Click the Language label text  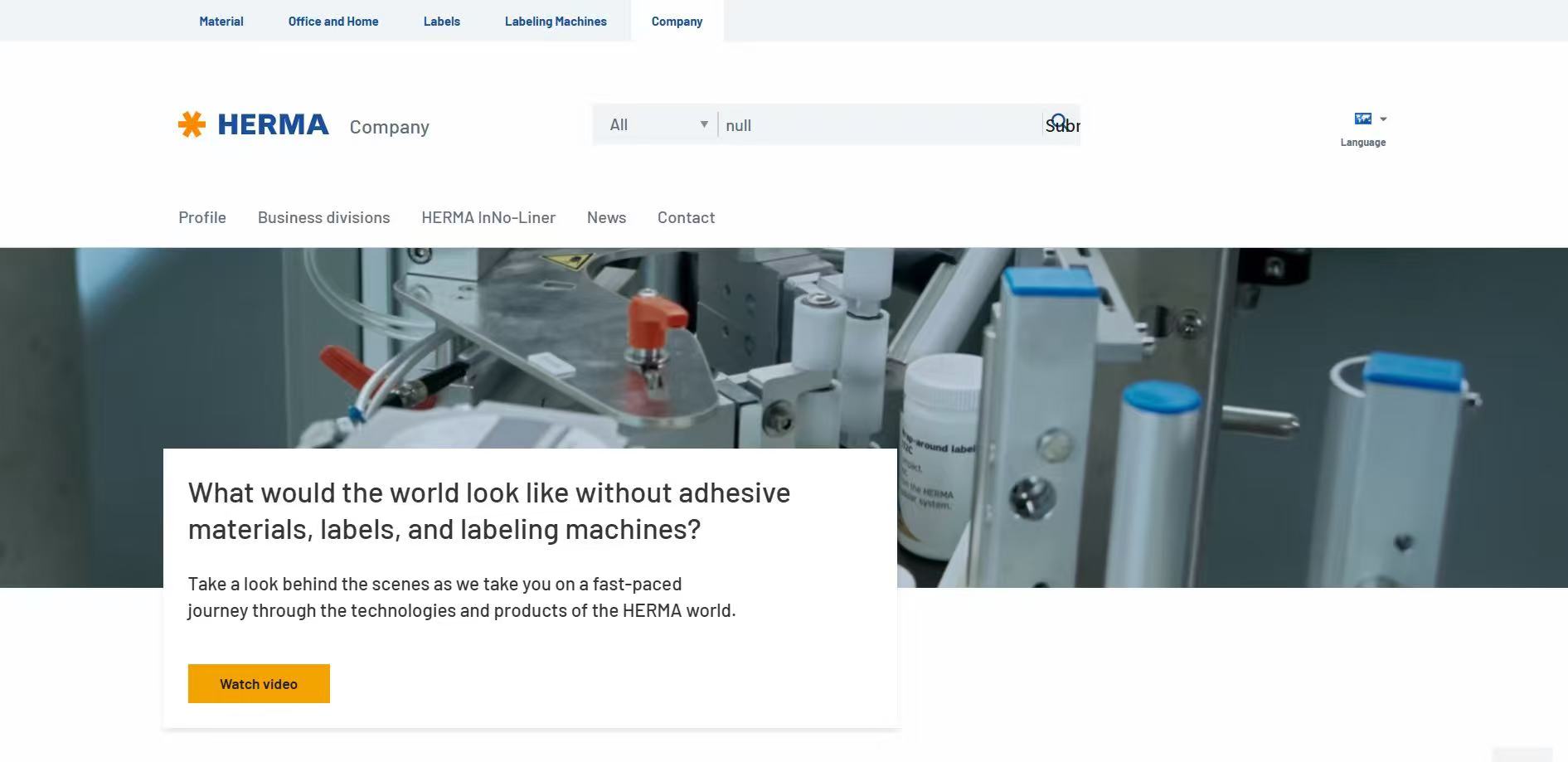(1362, 143)
